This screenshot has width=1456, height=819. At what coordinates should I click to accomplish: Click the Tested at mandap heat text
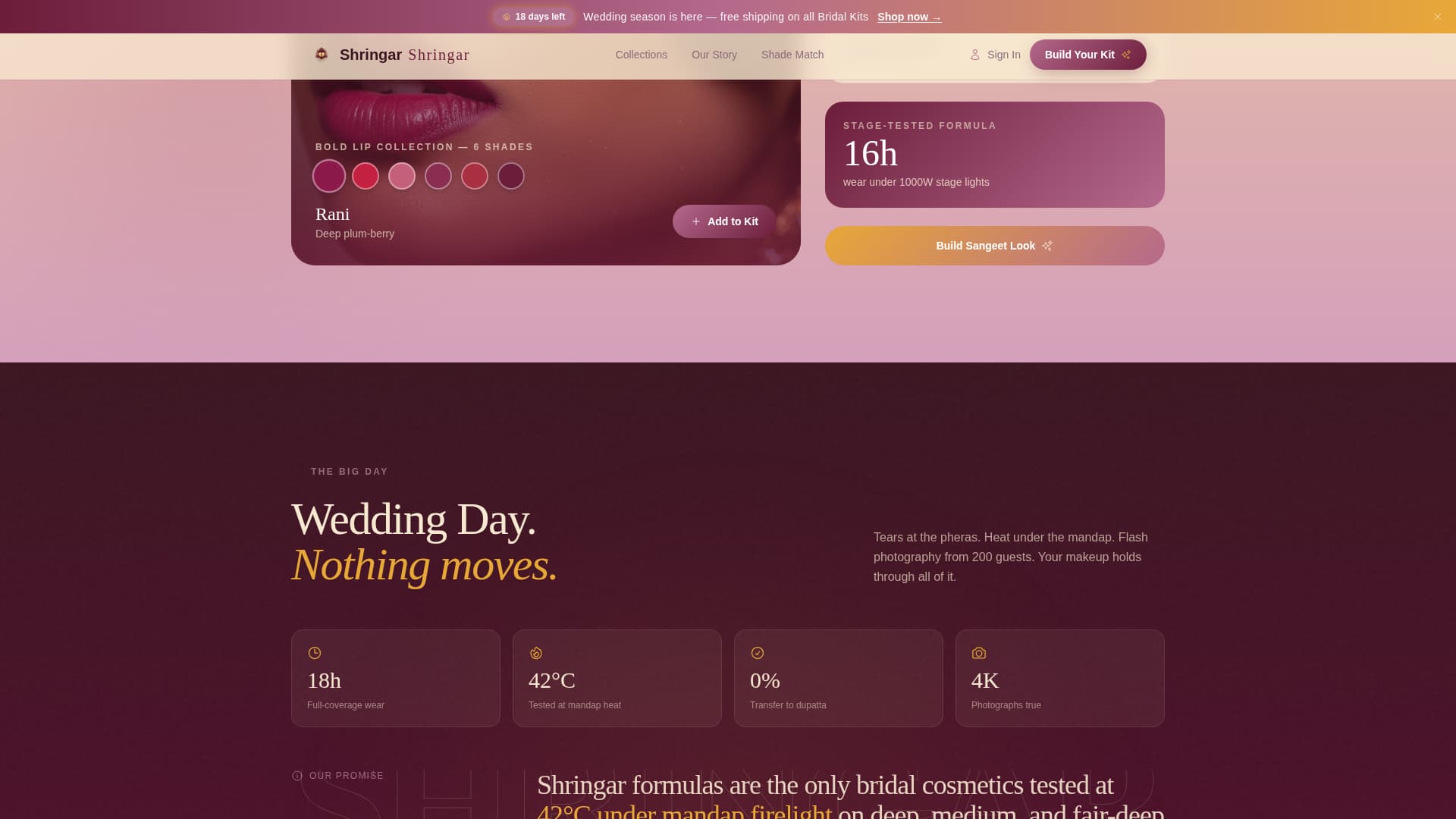pyautogui.click(x=575, y=705)
